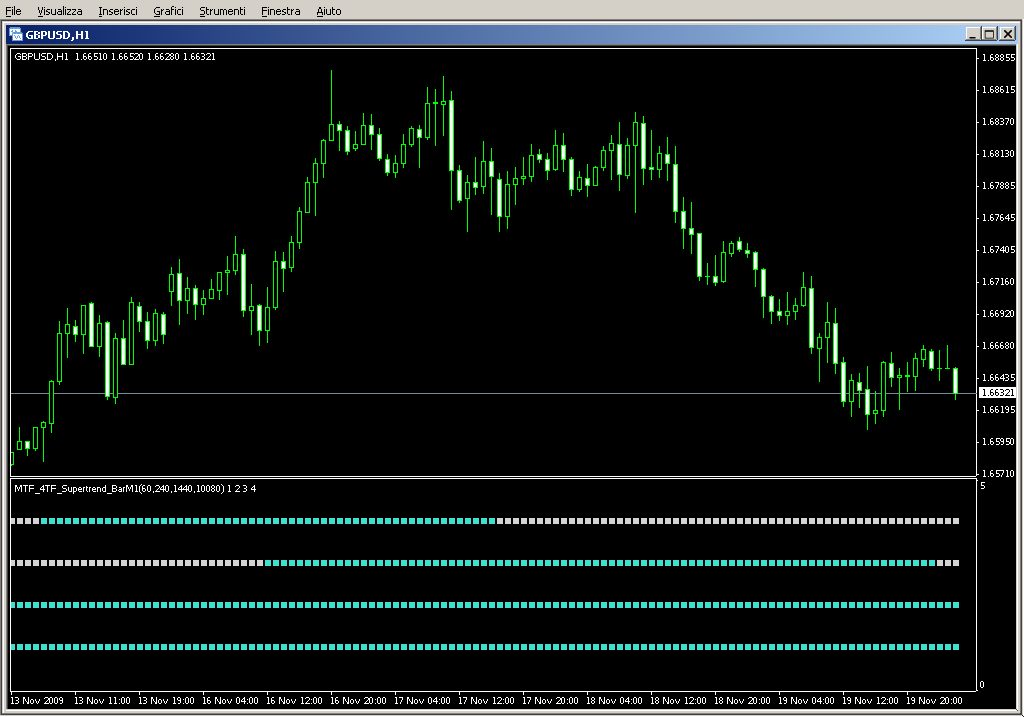
Task: Click the 17 Nov 04:00 time label
Action: click(x=422, y=701)
